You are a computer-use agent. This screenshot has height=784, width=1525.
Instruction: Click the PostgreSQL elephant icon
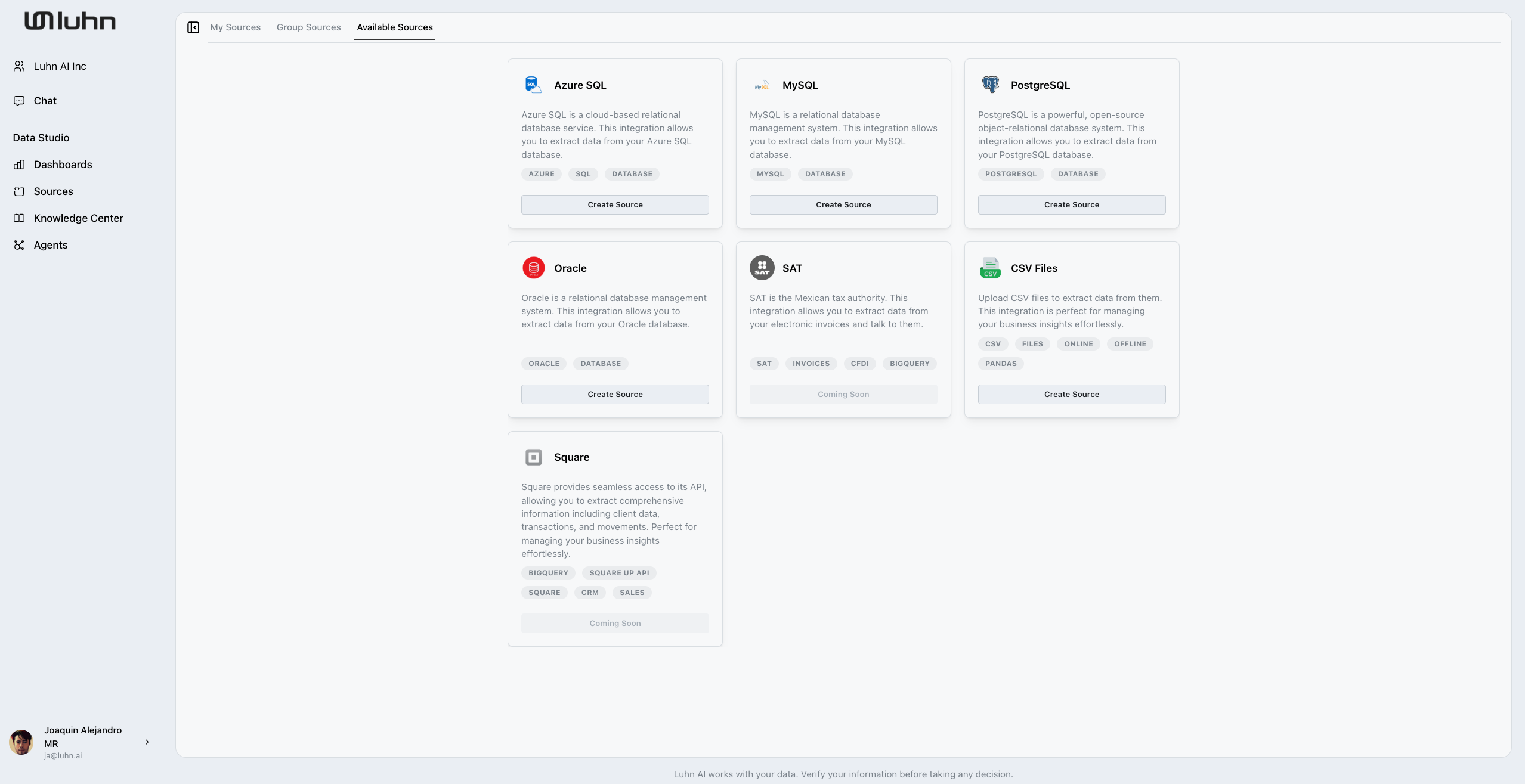click(x=990, y=85)
